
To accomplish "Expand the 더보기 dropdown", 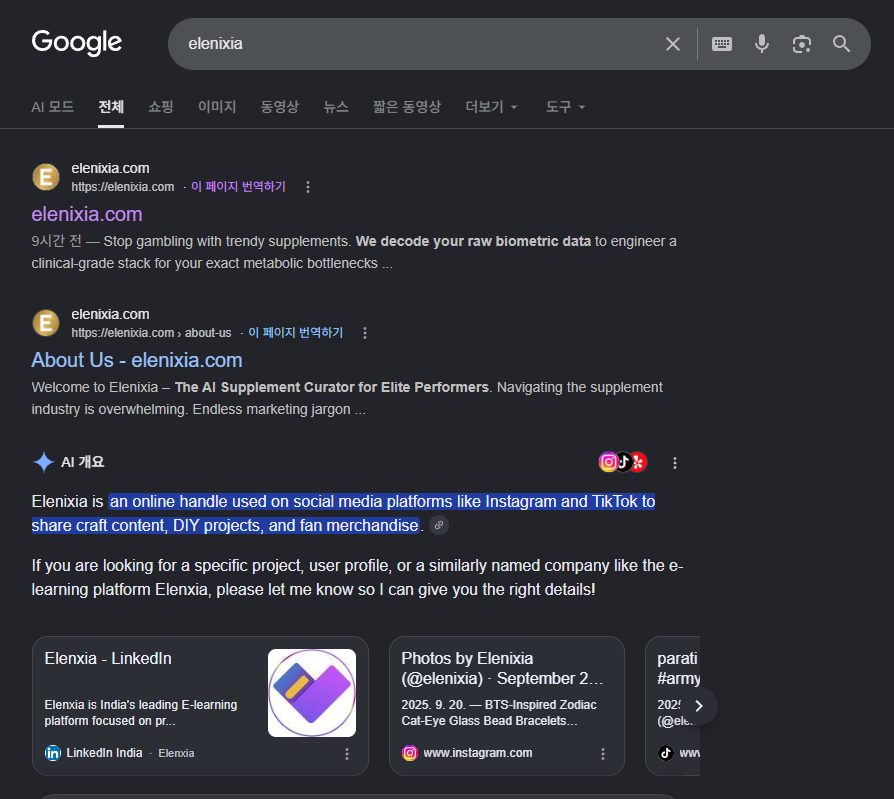I will coord(491,107).
